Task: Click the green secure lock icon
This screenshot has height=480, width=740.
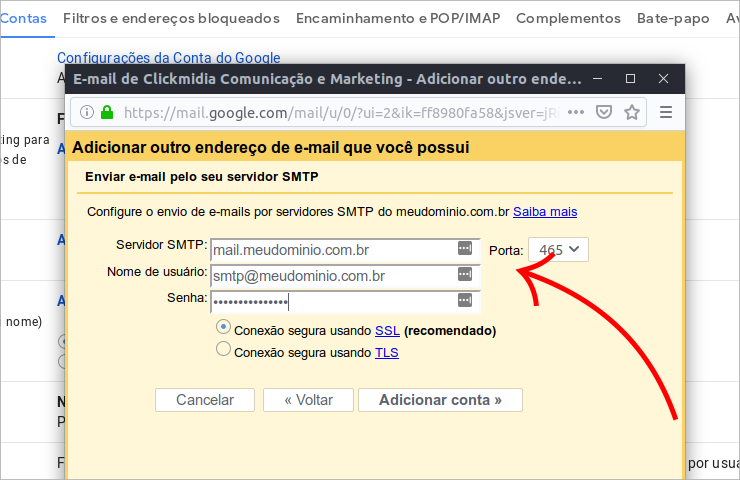Action: point(108,112)
